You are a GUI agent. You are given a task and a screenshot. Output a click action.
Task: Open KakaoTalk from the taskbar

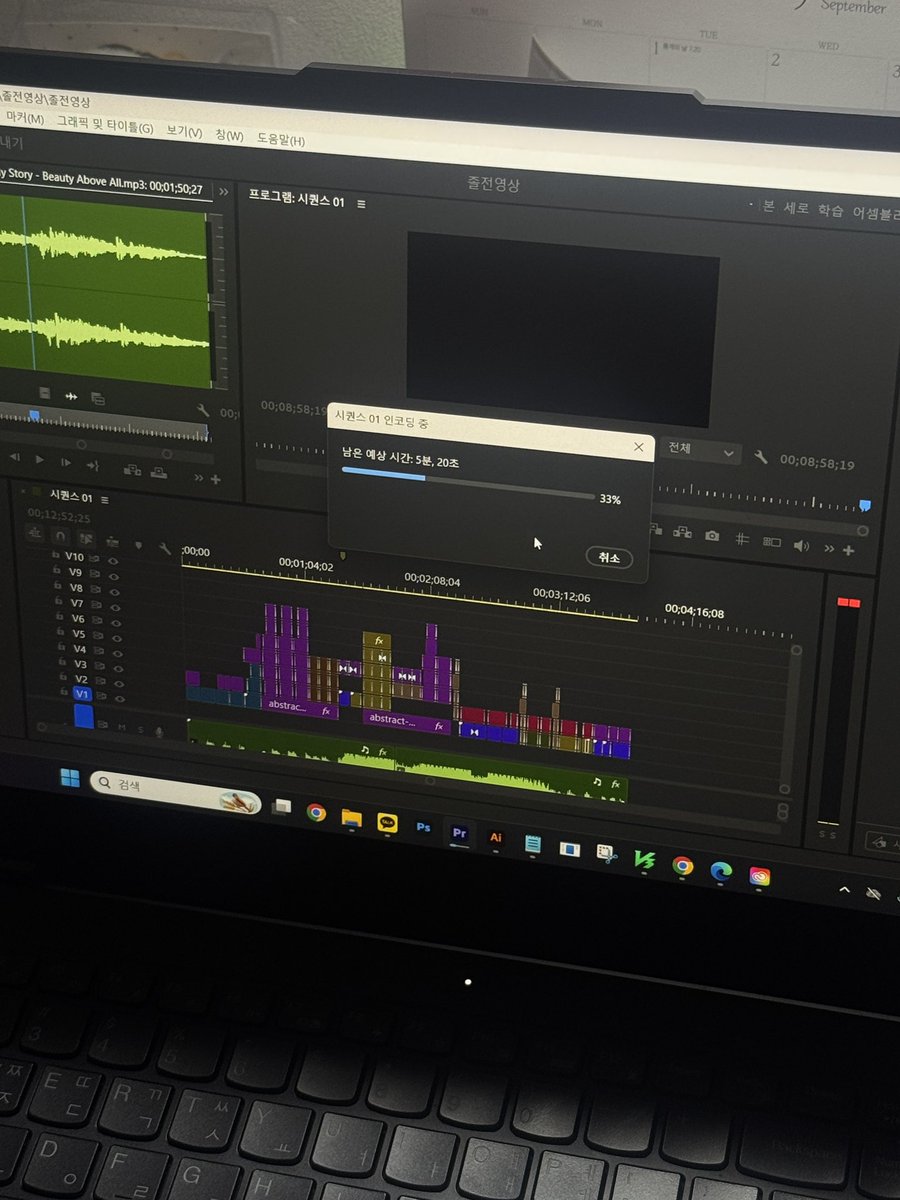pos(387,823)
